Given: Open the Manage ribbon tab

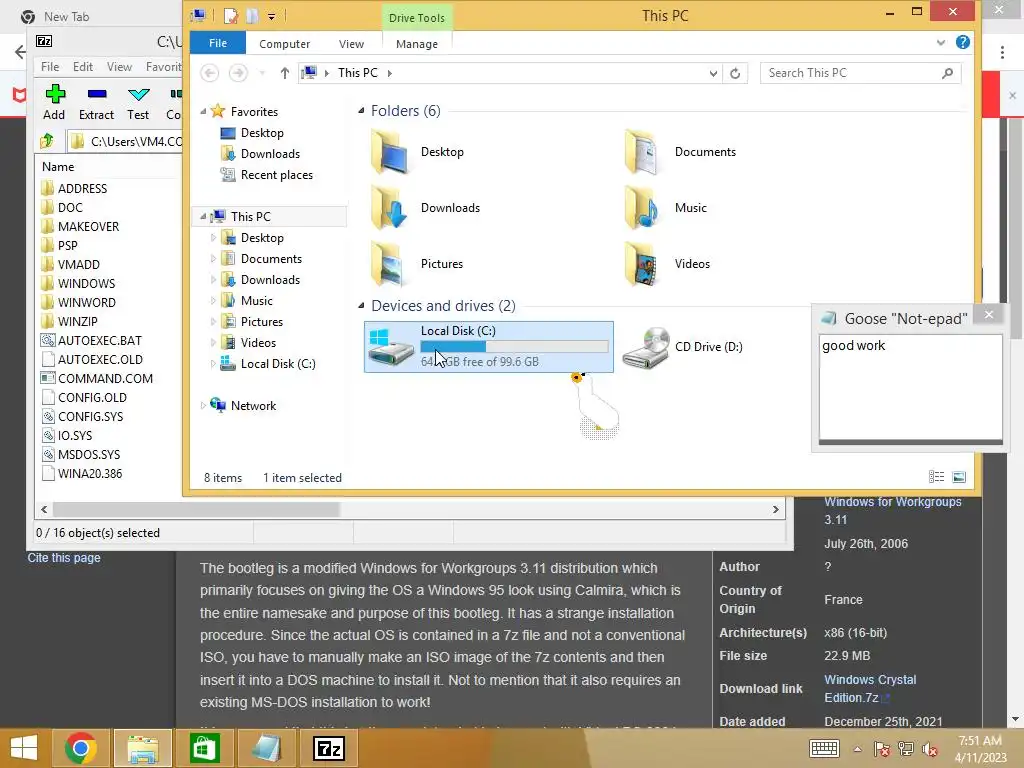Looking at the screenshot, I should click(417, 44).
